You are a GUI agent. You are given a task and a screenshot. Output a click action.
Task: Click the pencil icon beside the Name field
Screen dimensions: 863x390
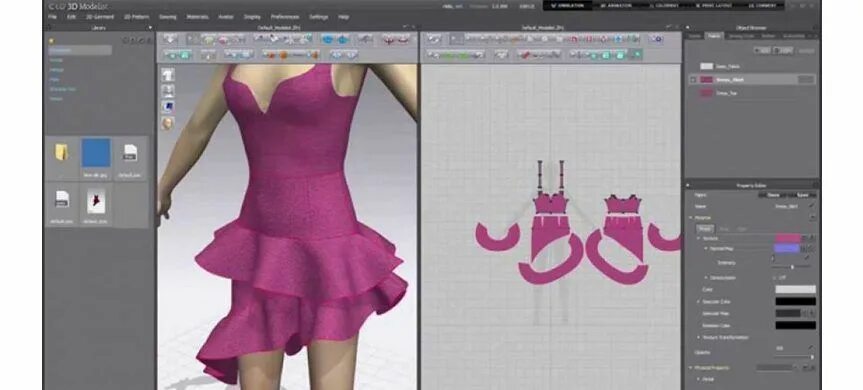(x=811, y=206)
